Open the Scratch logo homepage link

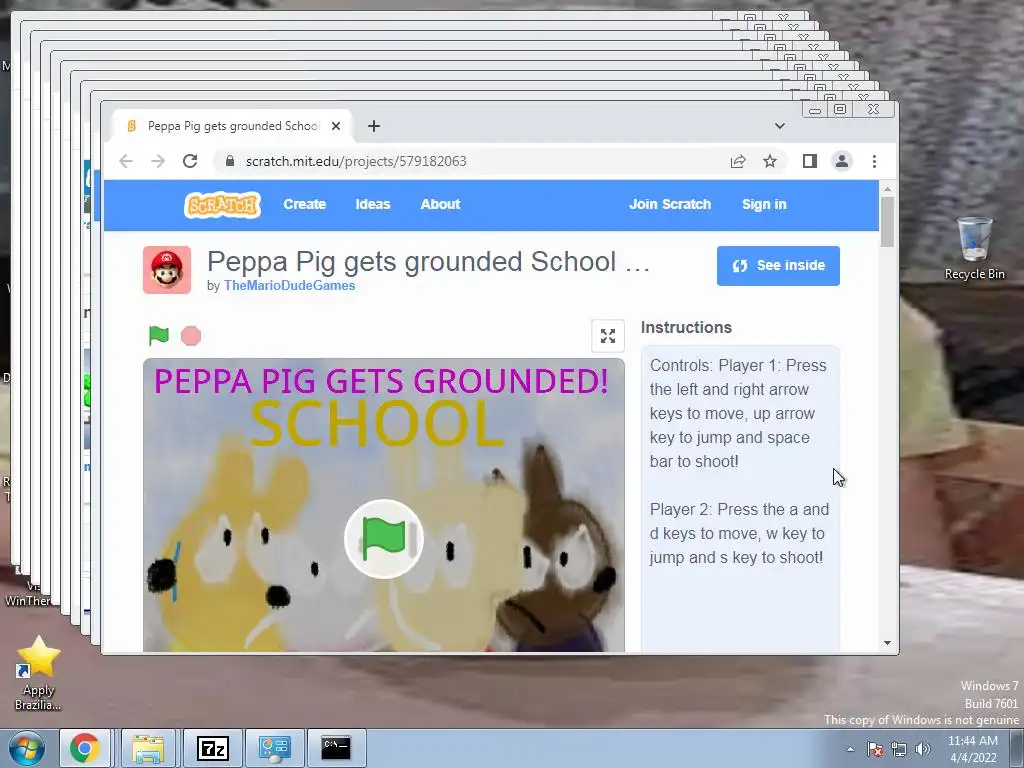[x=222, y=205]
